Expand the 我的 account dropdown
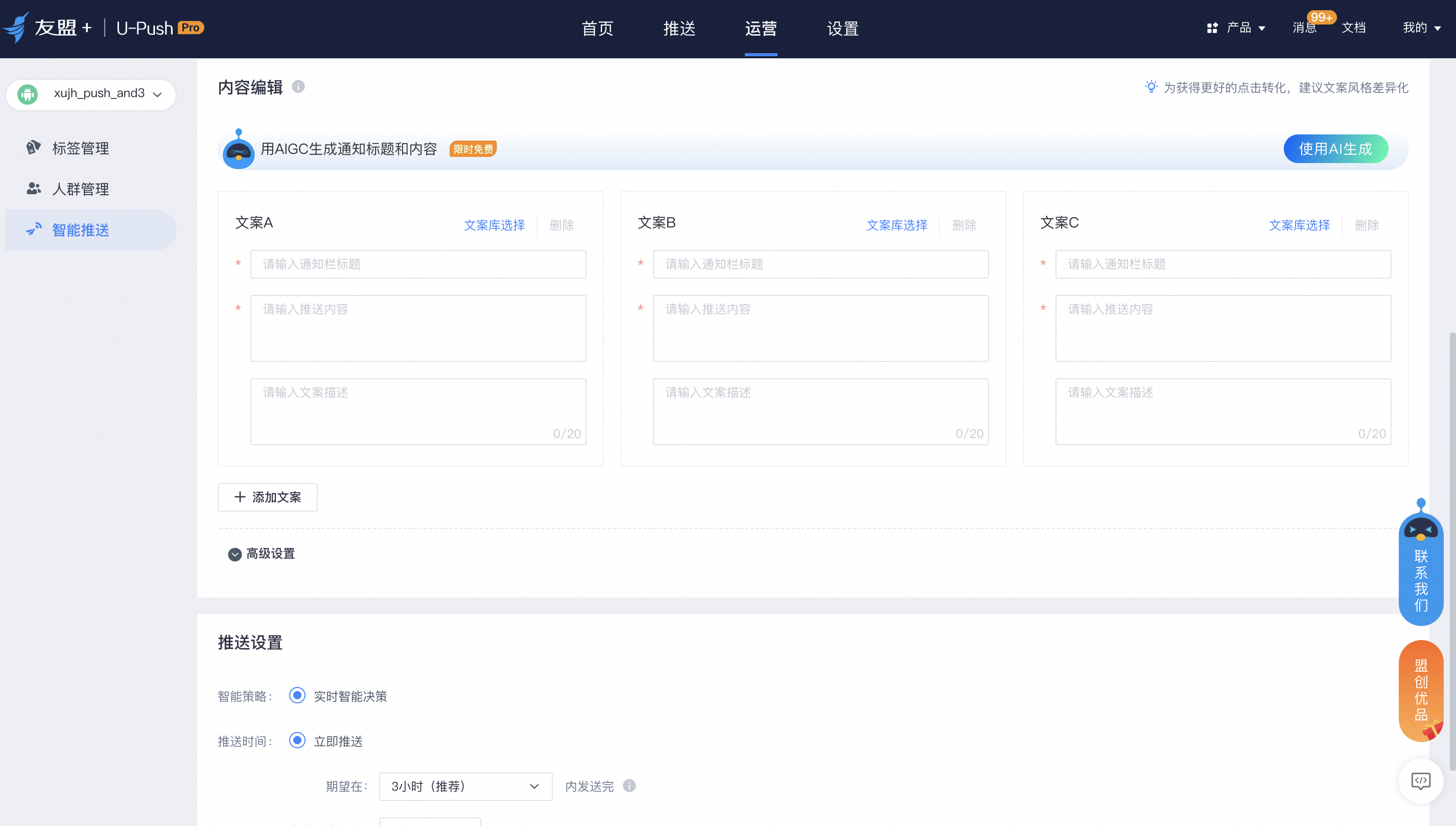The width and height of the screenshot is (1456, 826). (1421, 28)
